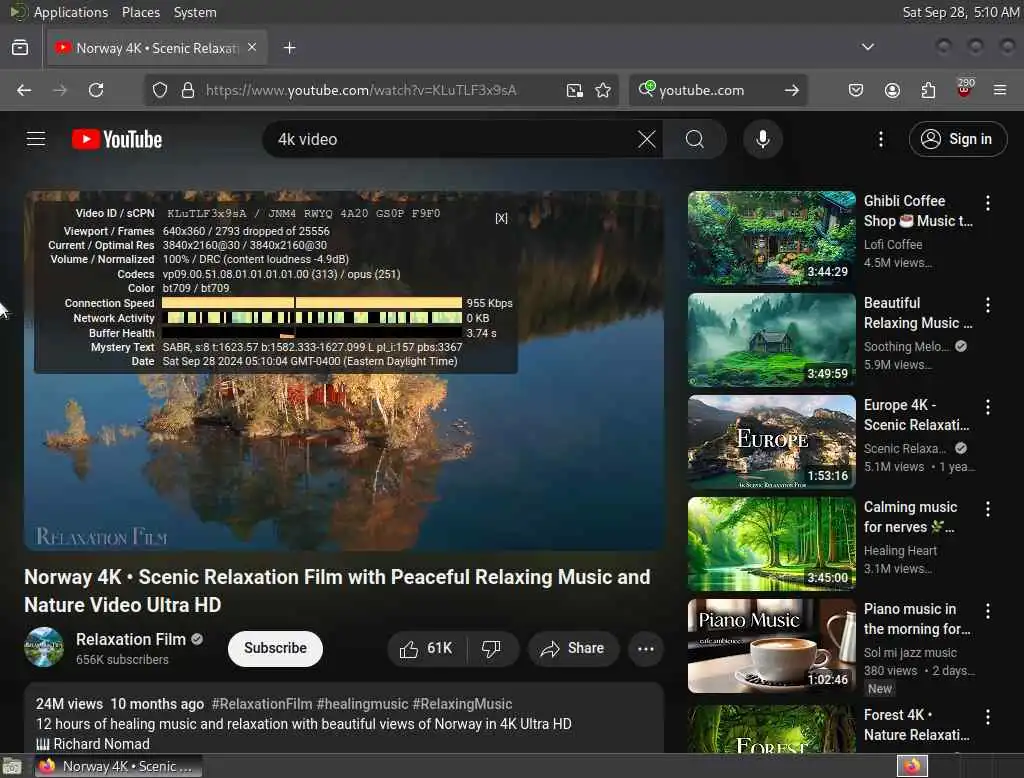Open options for Beautiful Relaxing Music video

[987, 305]
